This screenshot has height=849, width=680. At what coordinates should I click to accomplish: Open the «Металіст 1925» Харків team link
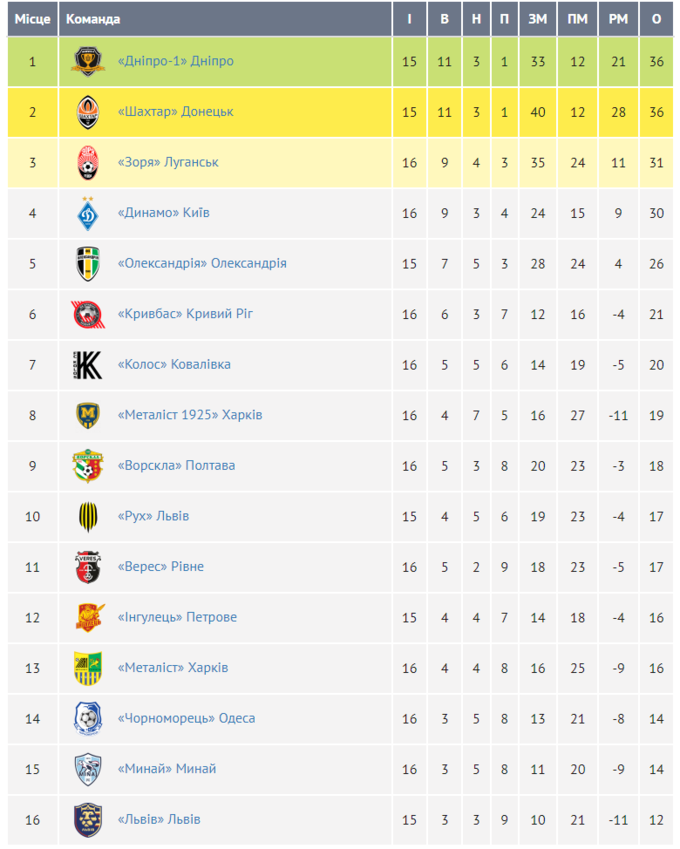(x=190, y=415)
